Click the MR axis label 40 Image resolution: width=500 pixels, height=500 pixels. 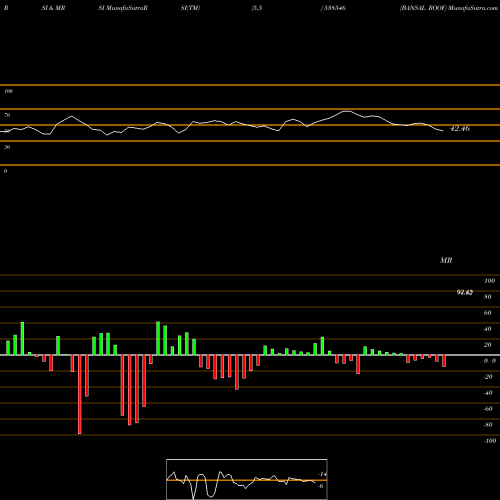tap(488, 329)
